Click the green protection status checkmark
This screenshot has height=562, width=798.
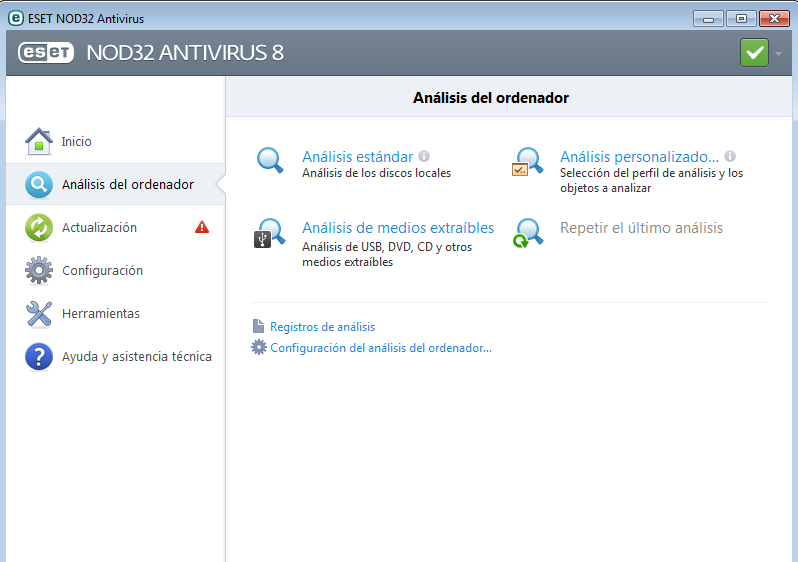point(754,52)
